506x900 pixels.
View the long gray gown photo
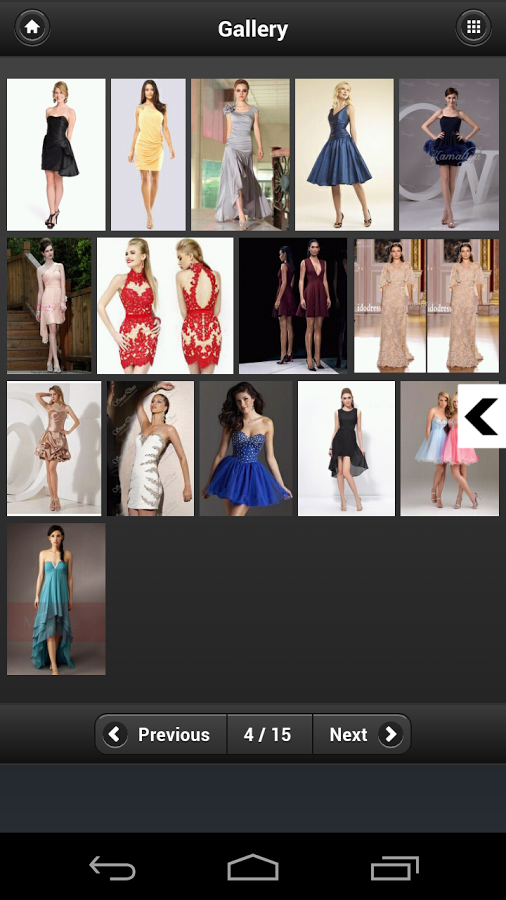(240, 154)
